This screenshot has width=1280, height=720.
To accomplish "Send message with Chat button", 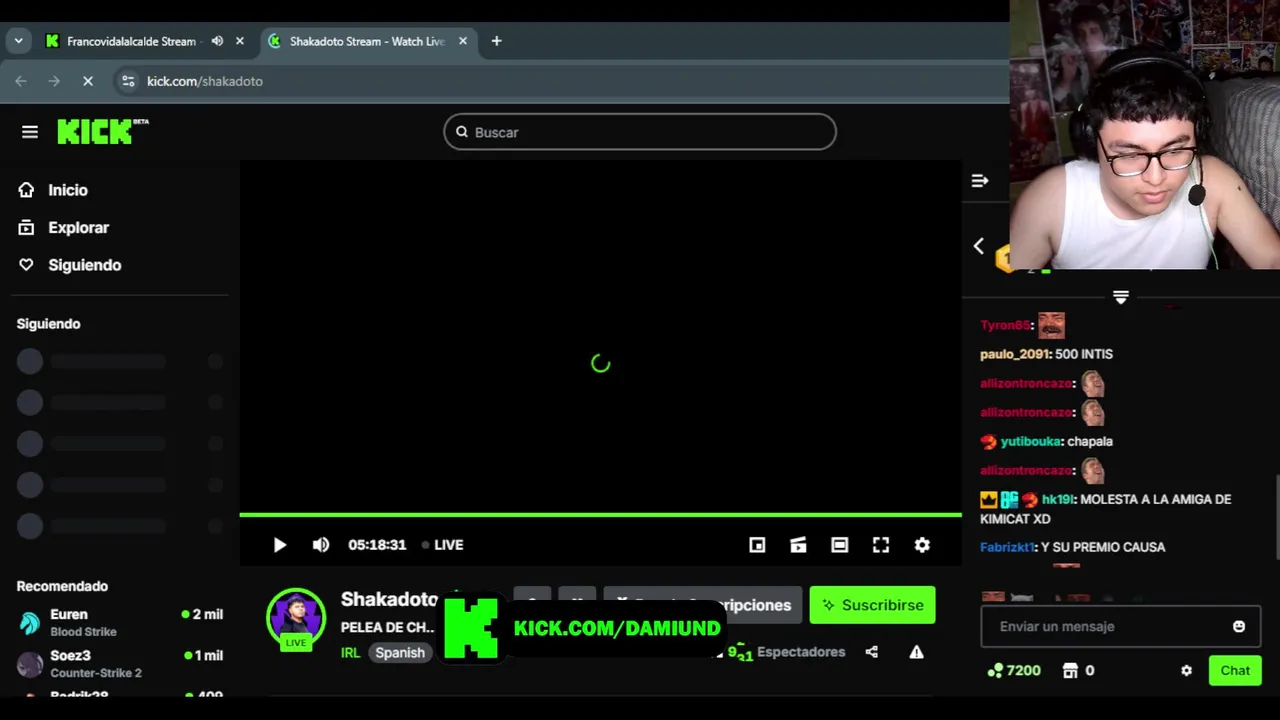I will pos(1235,671).
